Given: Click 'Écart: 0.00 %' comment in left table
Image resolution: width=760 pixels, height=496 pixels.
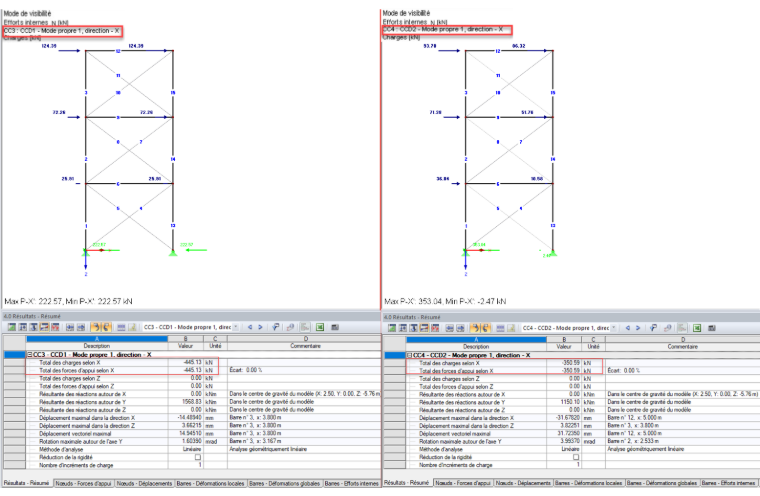Looking at the screenshot, I should [x=246, y=370].
